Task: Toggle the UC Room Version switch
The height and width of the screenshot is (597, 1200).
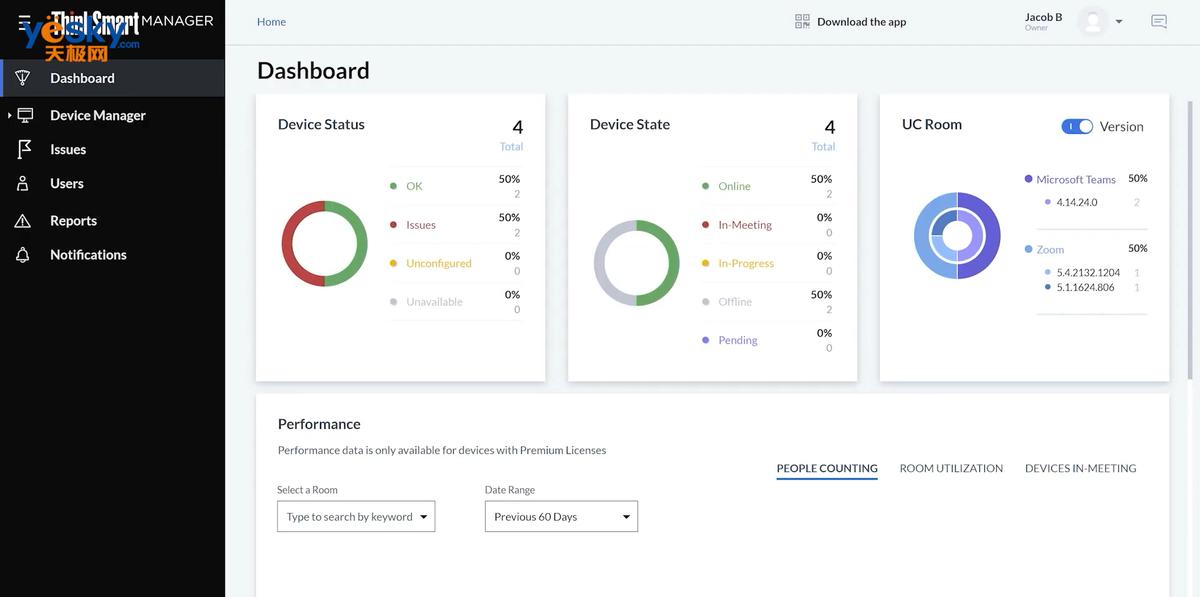Action: (x=1077, y=127)
